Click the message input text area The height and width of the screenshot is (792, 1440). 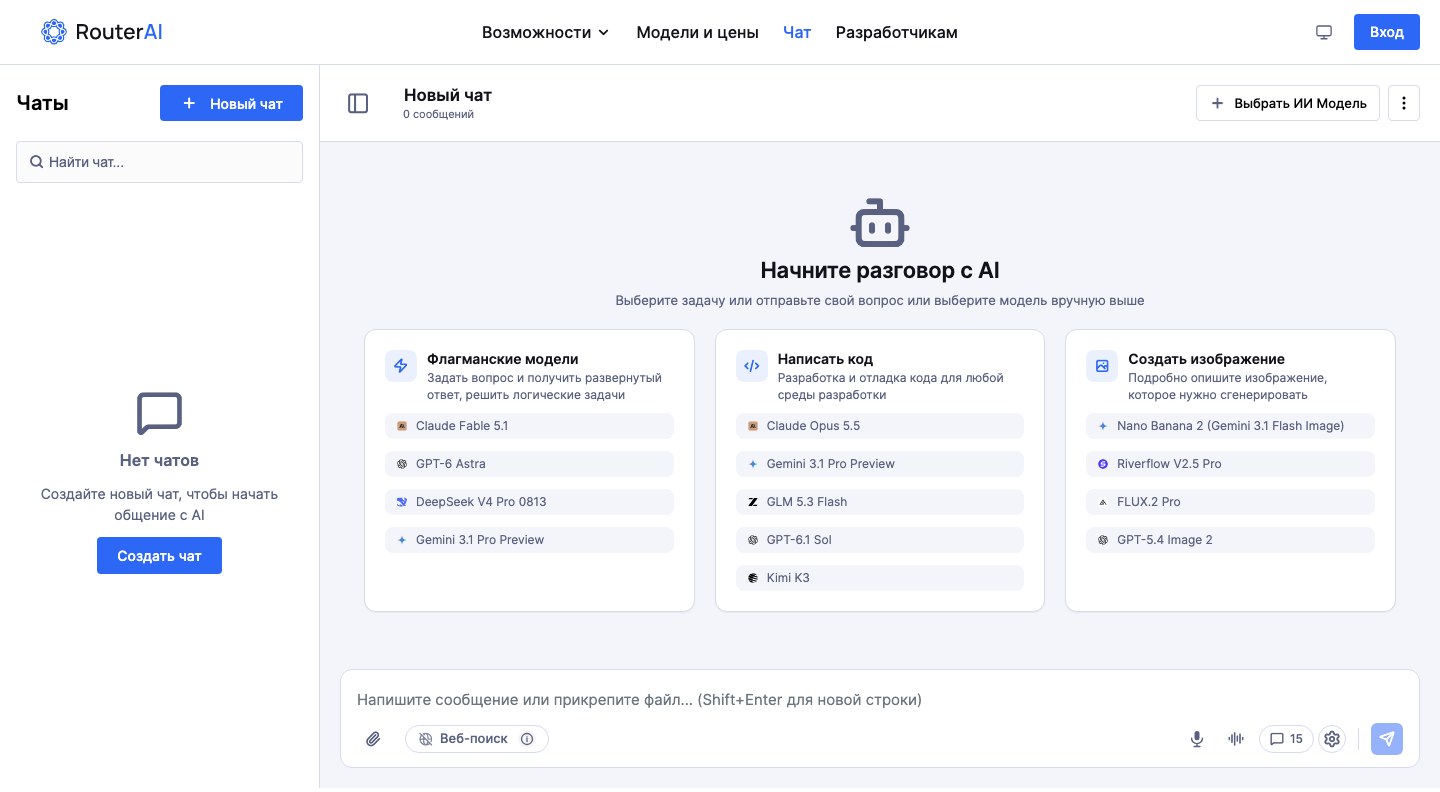[879, 699]
